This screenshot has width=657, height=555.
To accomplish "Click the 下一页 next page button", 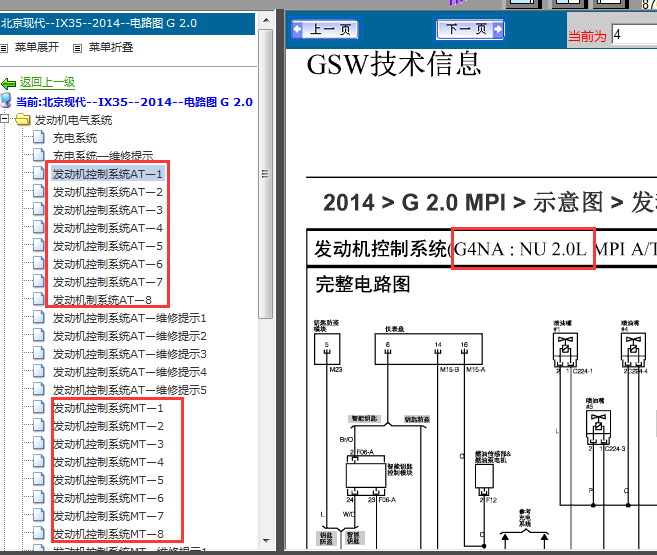I will click(x=470, y=29).
